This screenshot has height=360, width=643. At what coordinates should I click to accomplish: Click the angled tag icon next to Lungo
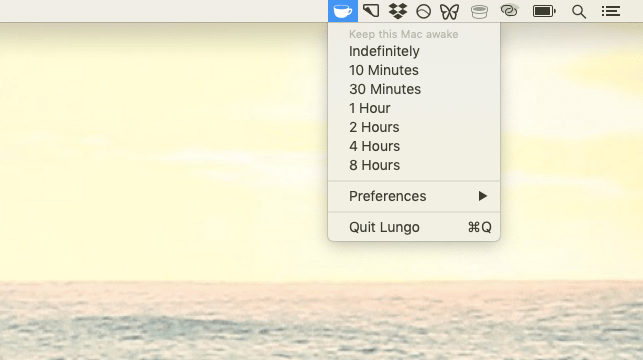click(371, 11)
